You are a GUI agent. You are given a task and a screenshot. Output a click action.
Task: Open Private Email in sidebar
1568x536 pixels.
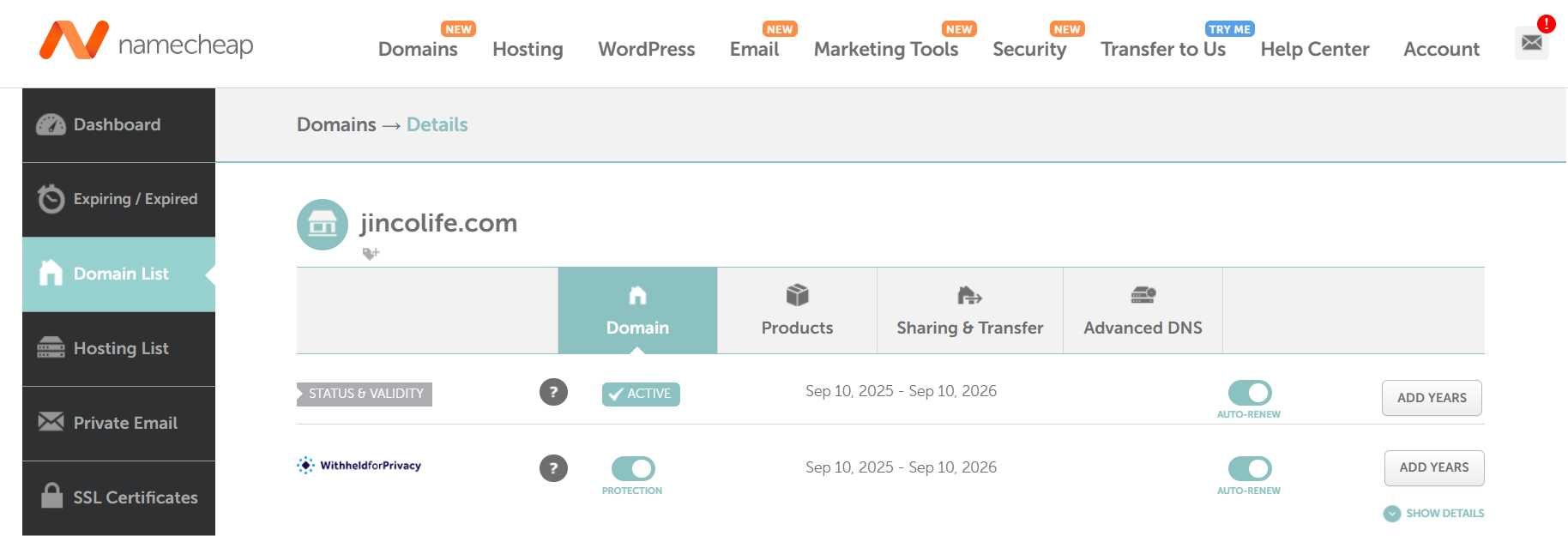118,424
